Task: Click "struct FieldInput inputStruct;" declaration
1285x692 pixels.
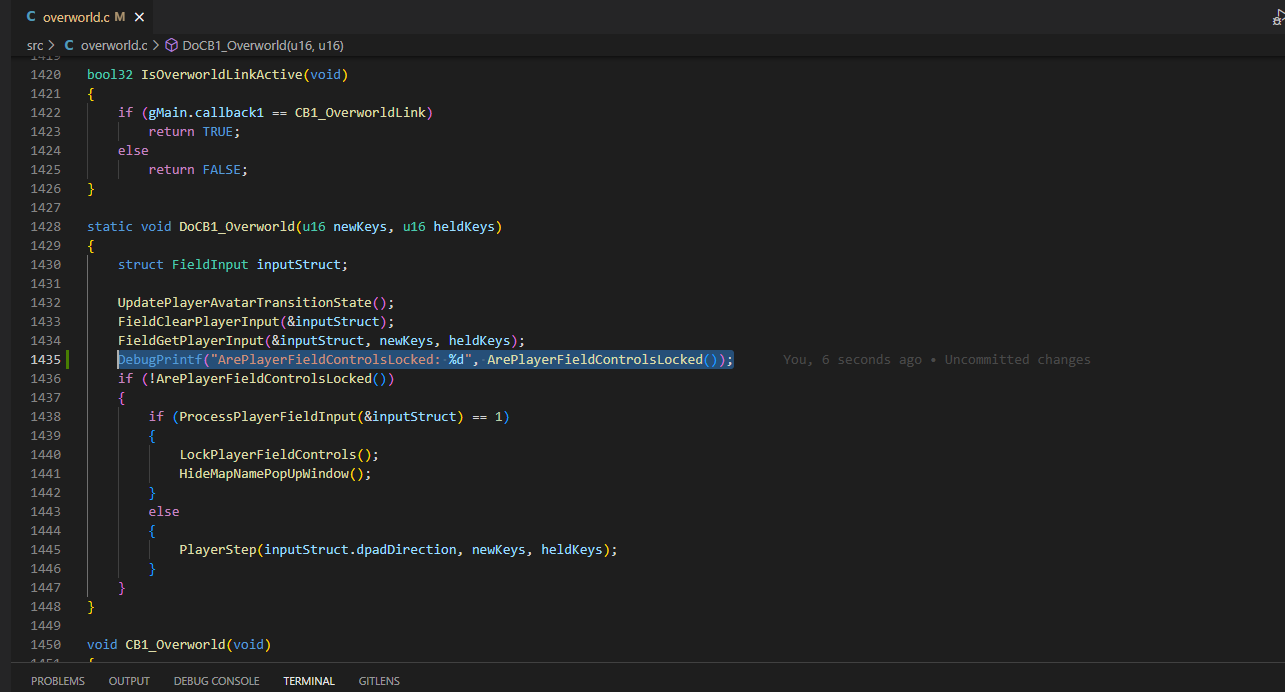Action: point(233,265)
